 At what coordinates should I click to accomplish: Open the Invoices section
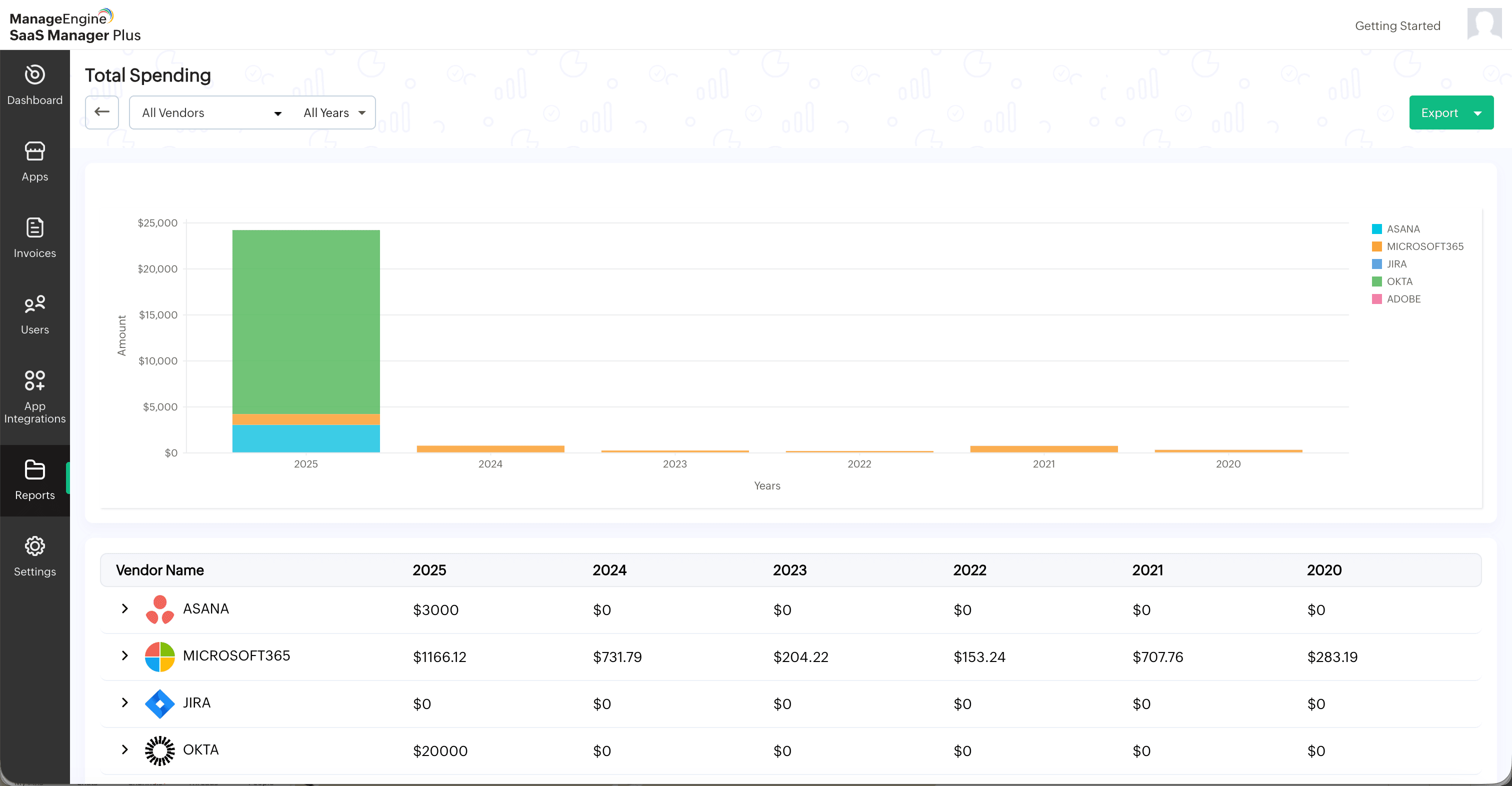(34, 237)
